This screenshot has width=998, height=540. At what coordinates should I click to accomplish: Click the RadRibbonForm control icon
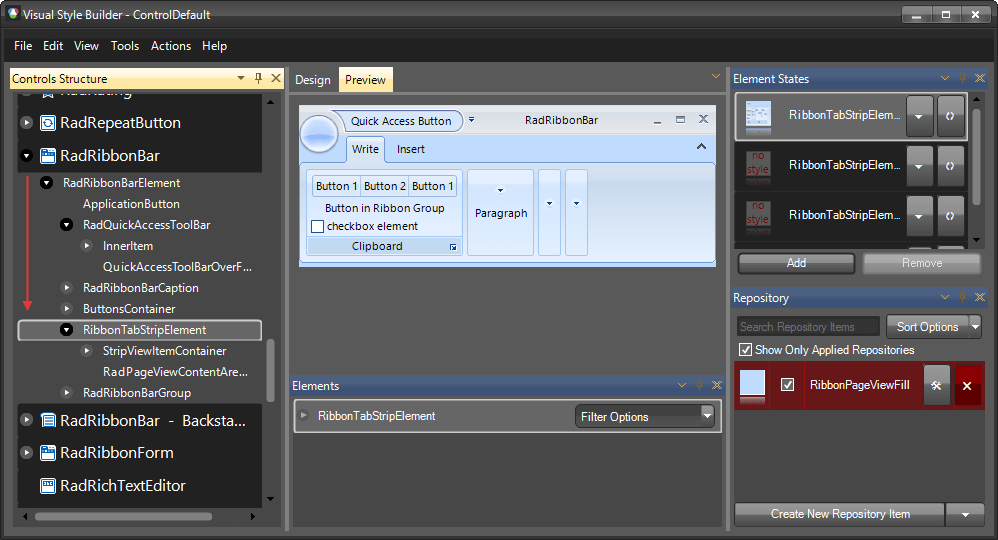[48, 453]
